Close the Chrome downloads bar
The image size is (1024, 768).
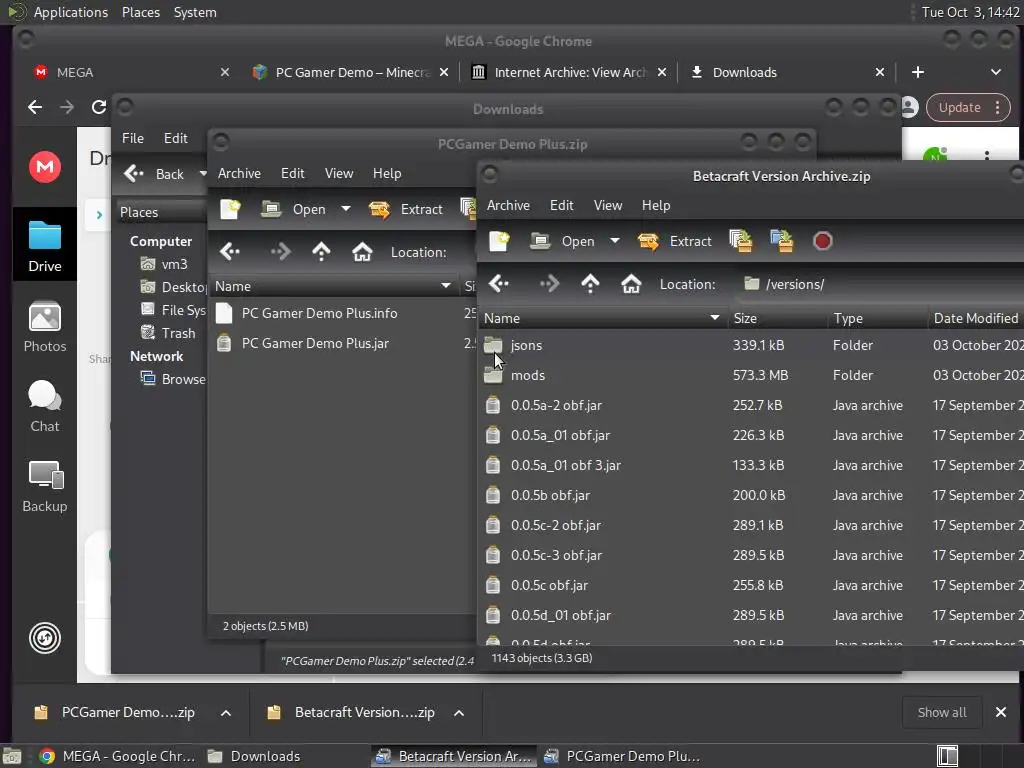1000,712
